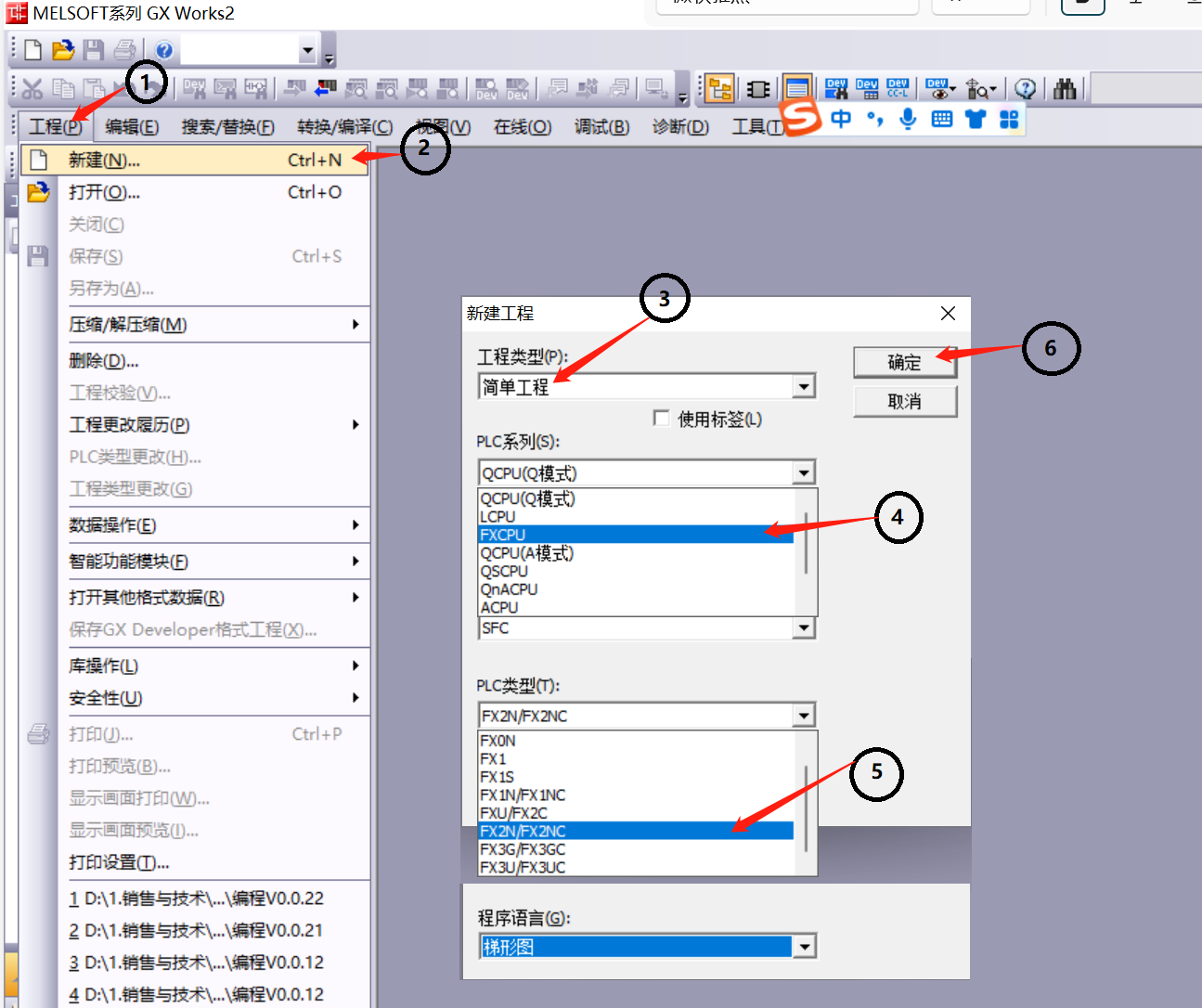Image resolution: width=1202 pixels, height=1008 pixels.
Task: Open the 转换/编译(C) menu
Action: 344,126
